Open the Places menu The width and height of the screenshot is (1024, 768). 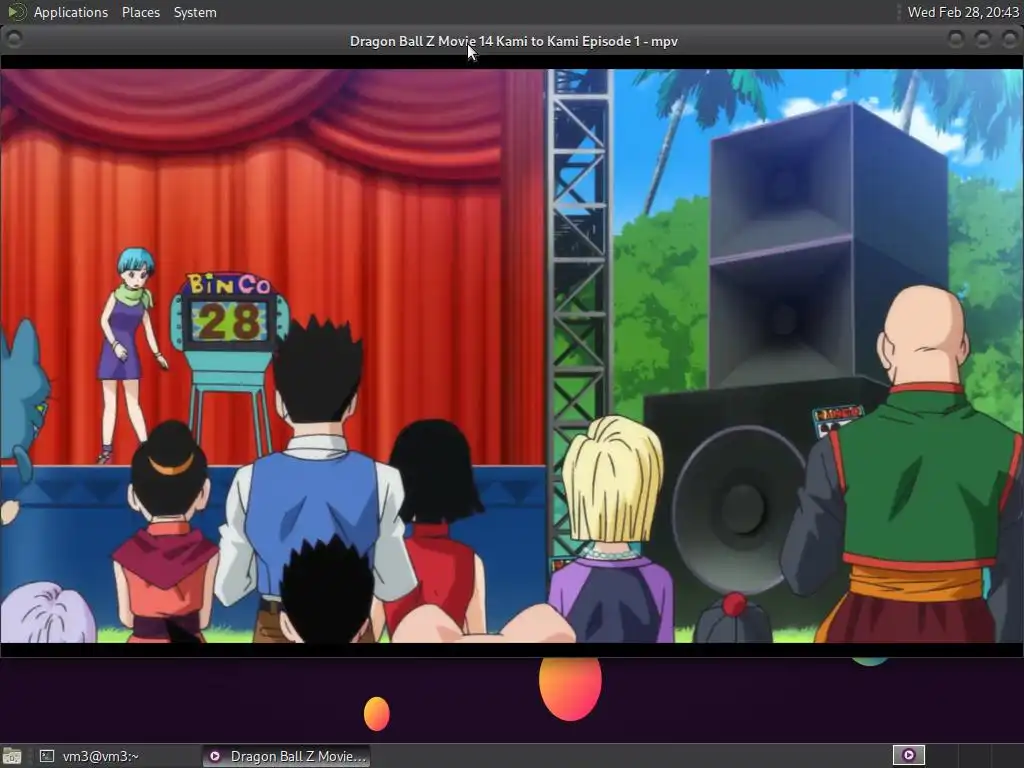coord(140,12)
